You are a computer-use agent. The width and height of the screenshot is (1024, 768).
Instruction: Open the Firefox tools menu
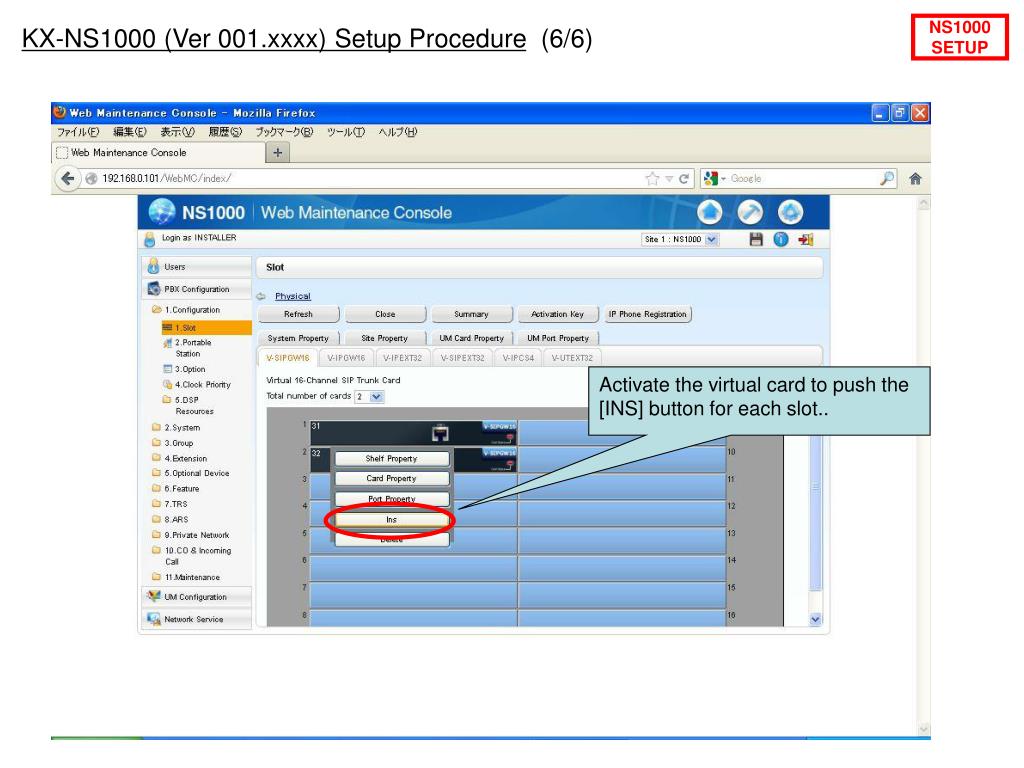(345, 132)
